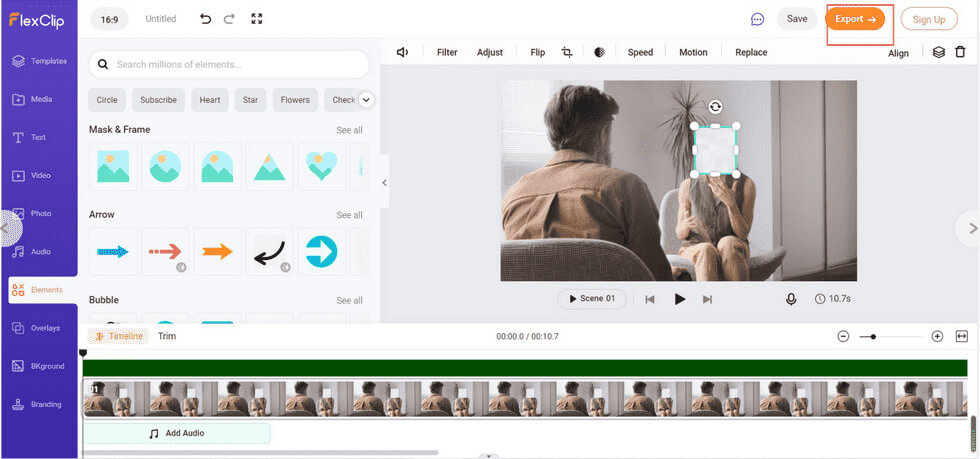Select the Heart tag chip
This screenshot has height=459, width=980.
pos(210,100)
